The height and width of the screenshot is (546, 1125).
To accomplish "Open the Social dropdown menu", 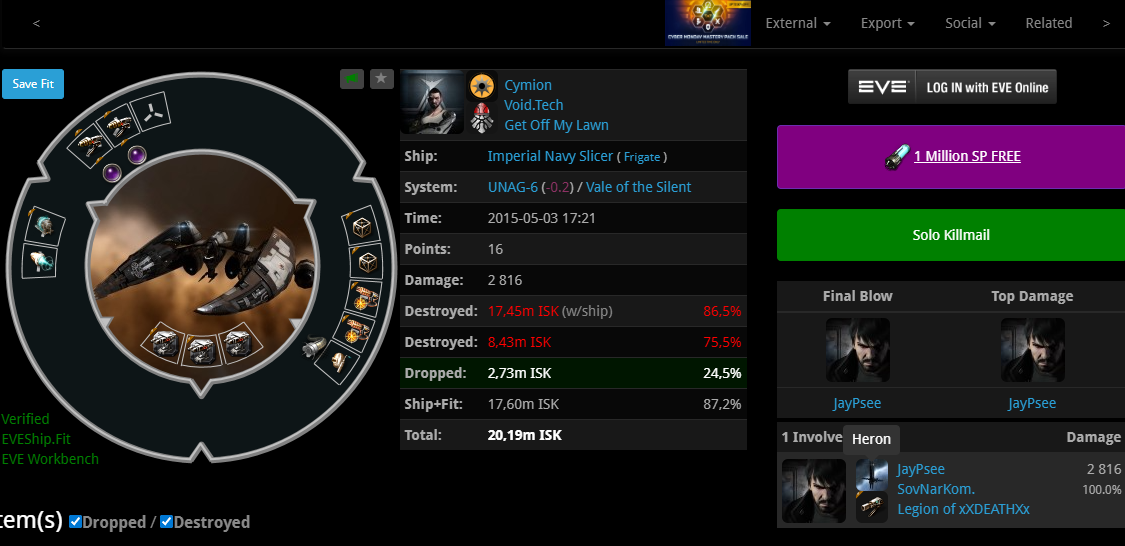I will coord(970,23).
